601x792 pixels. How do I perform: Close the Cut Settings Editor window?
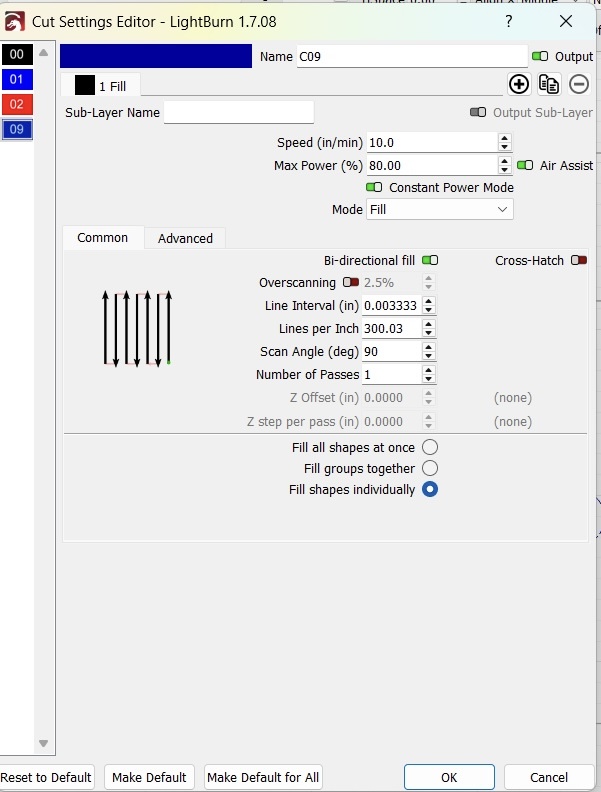(x=566, y=21)
